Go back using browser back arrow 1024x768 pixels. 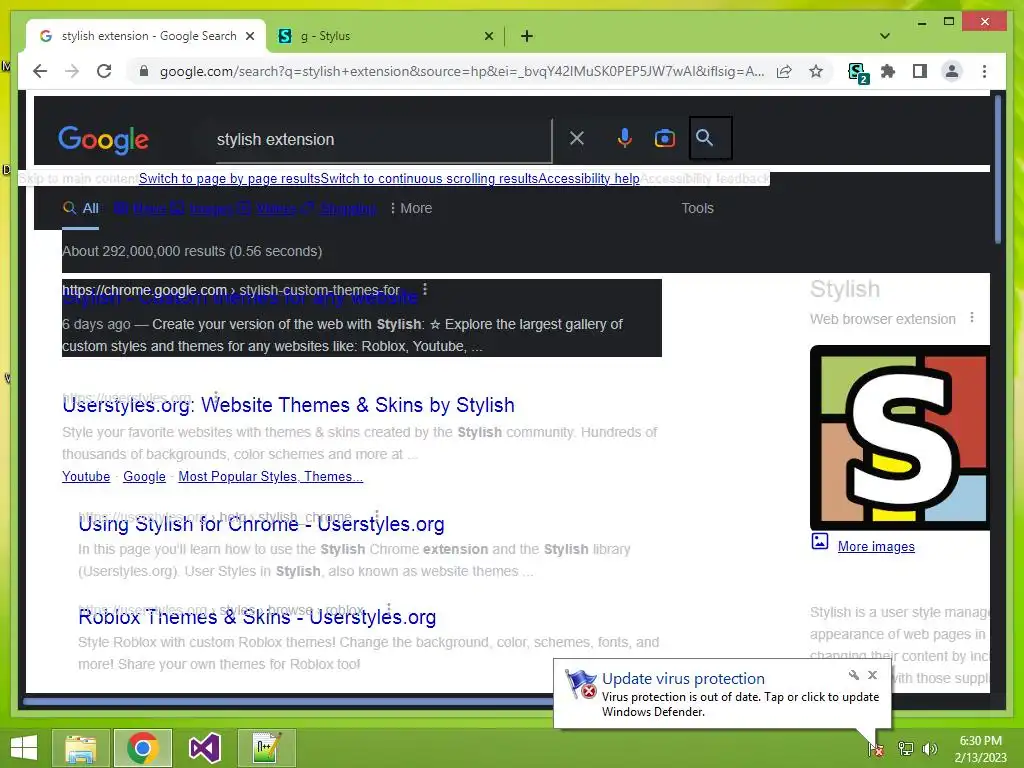point(40,71)
